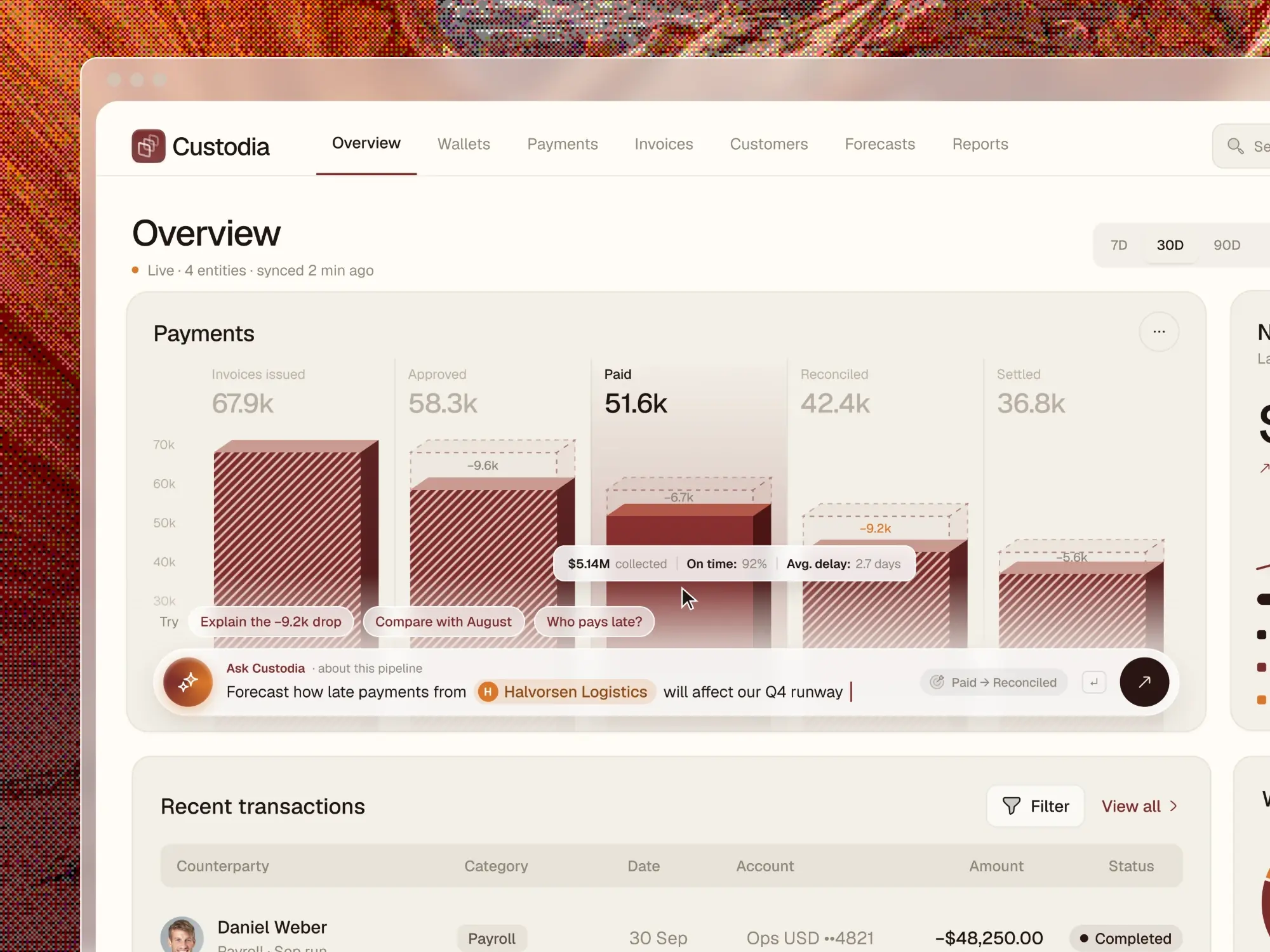1270x952 pixels.
Task: Click the search magnifier icon
Action: click(1234, 146)
